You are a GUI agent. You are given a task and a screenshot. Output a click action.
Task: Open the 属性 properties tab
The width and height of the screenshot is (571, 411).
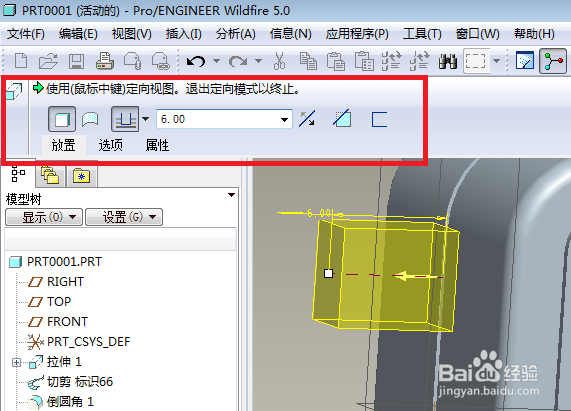(x=157, y=146)
